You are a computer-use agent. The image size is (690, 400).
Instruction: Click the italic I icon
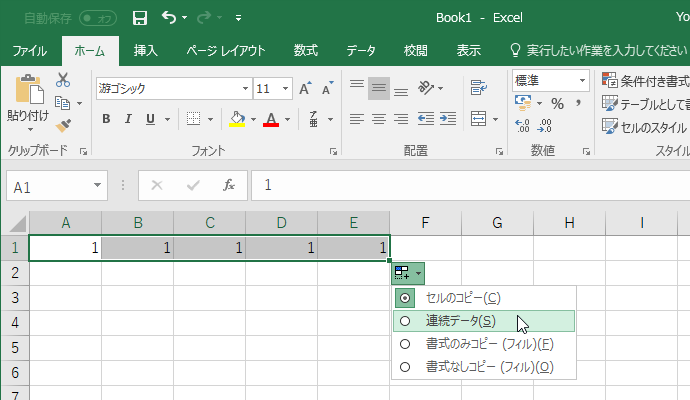coord(129,119)
